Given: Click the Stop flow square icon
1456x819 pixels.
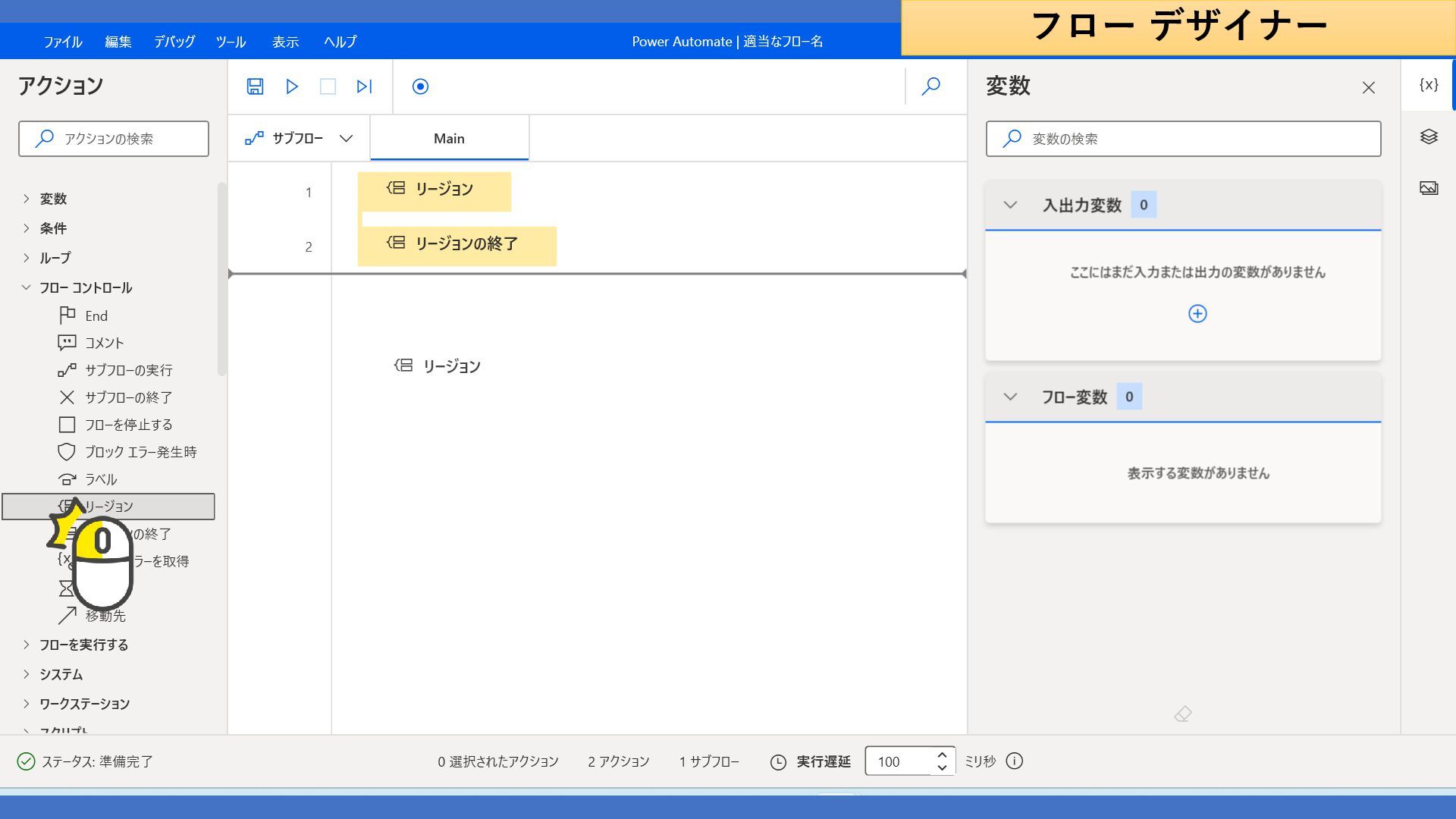Looking at the screenshot, I should [x=328, y=86].
